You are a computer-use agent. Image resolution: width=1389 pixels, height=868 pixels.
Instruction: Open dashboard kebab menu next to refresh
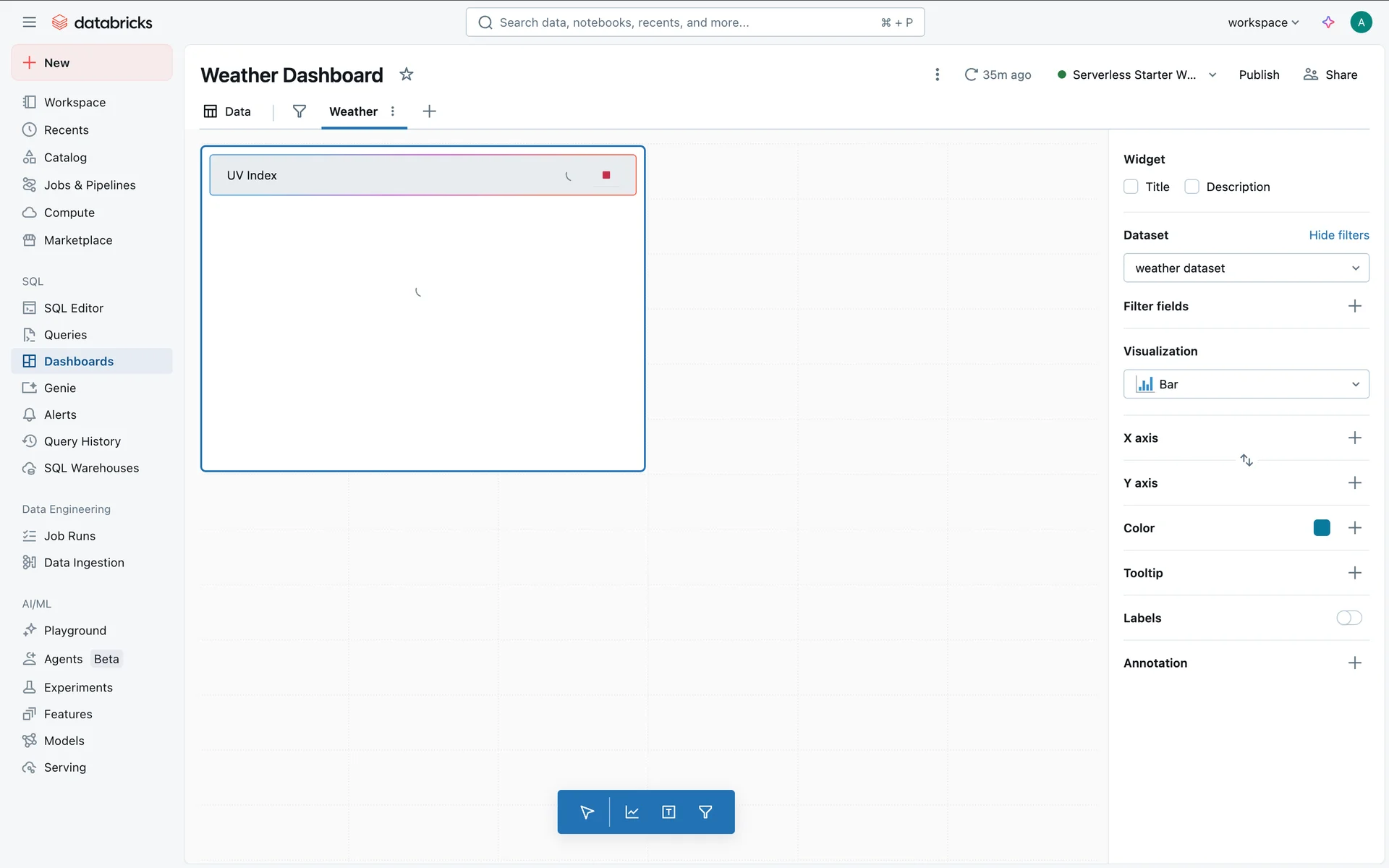pyautogui.click(x=937, y=75)
